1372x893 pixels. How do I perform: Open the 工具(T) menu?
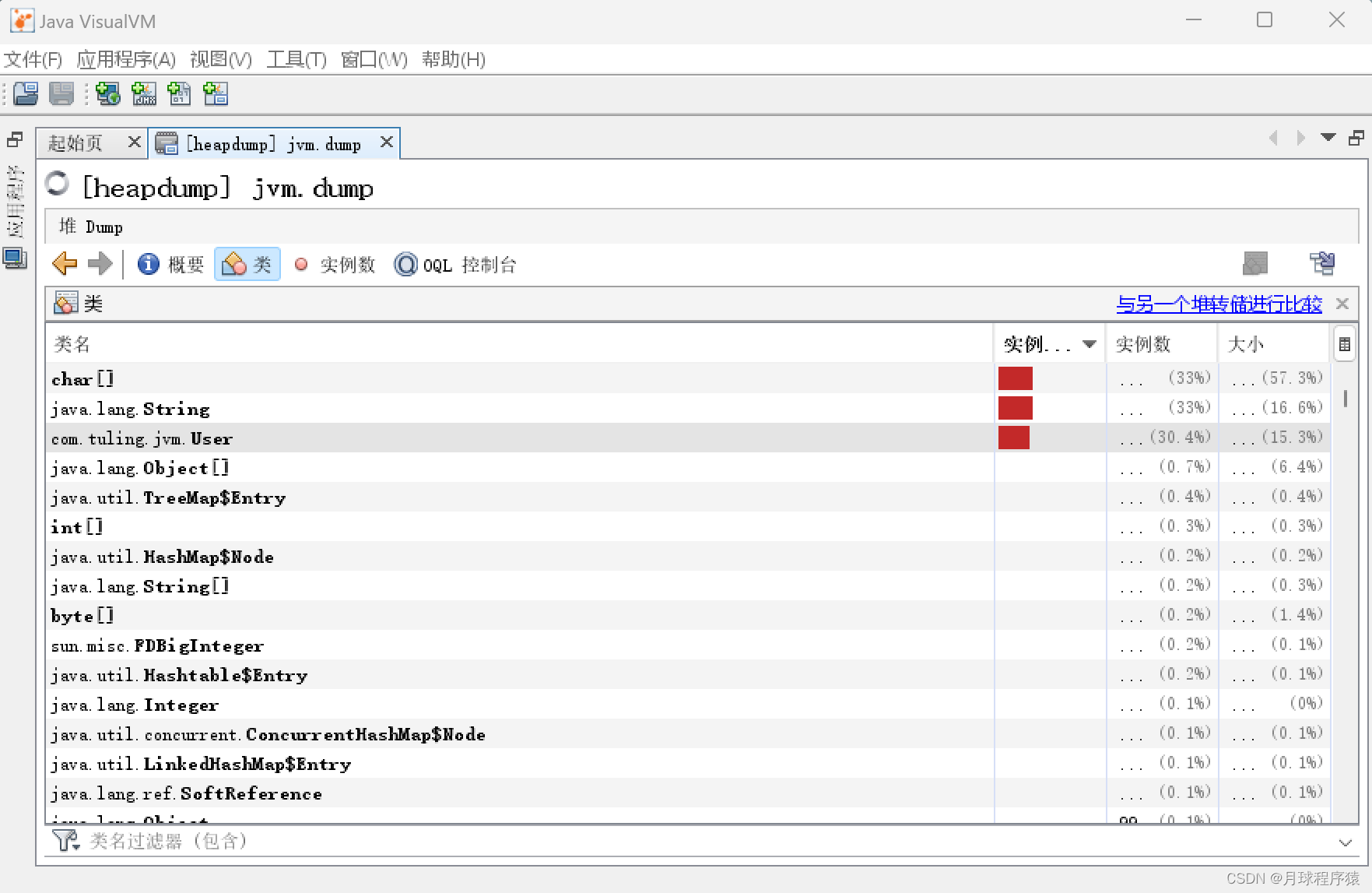click(297, 59)
